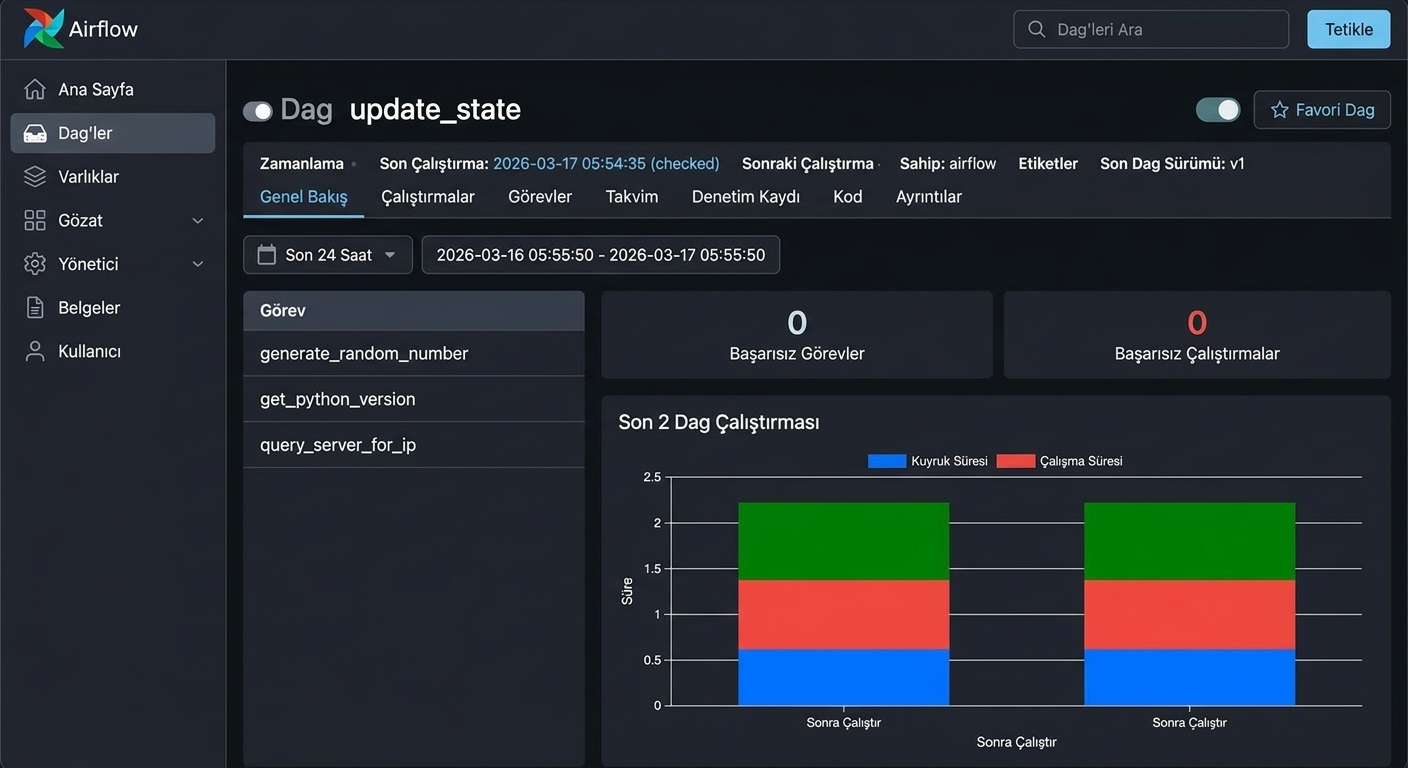Click the search magnifier icon
The image size is (1408, 768).
click(x=1037, y=29)
